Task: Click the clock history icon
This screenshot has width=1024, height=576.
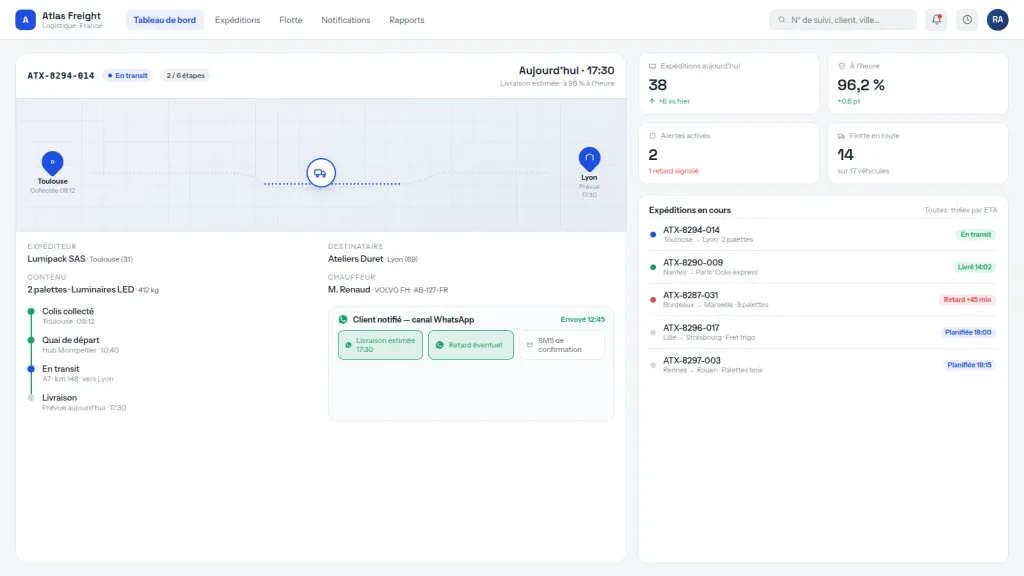Action: (x=967, y=20)
